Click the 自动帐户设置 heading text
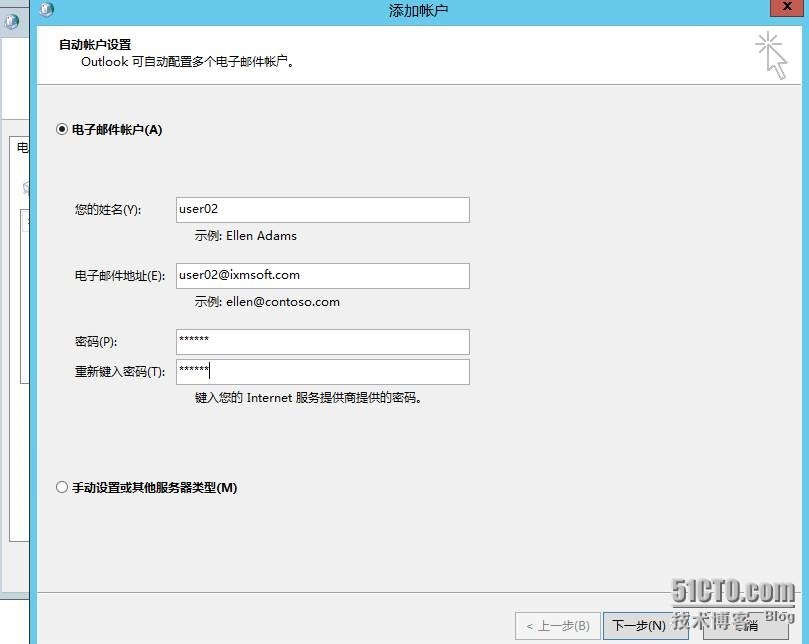This screenshot has width=809, height=644. (95, 44)
